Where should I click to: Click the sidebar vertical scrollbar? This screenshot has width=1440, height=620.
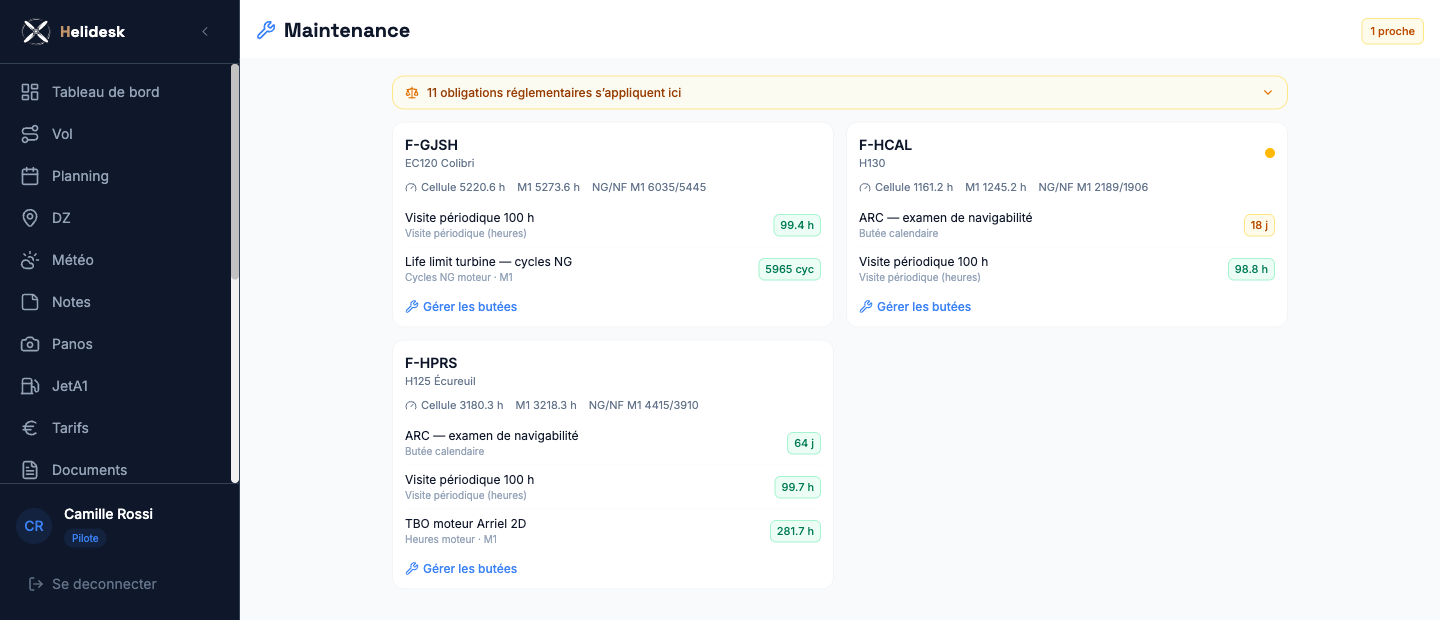pyautogui.click(x=235, y=170)
